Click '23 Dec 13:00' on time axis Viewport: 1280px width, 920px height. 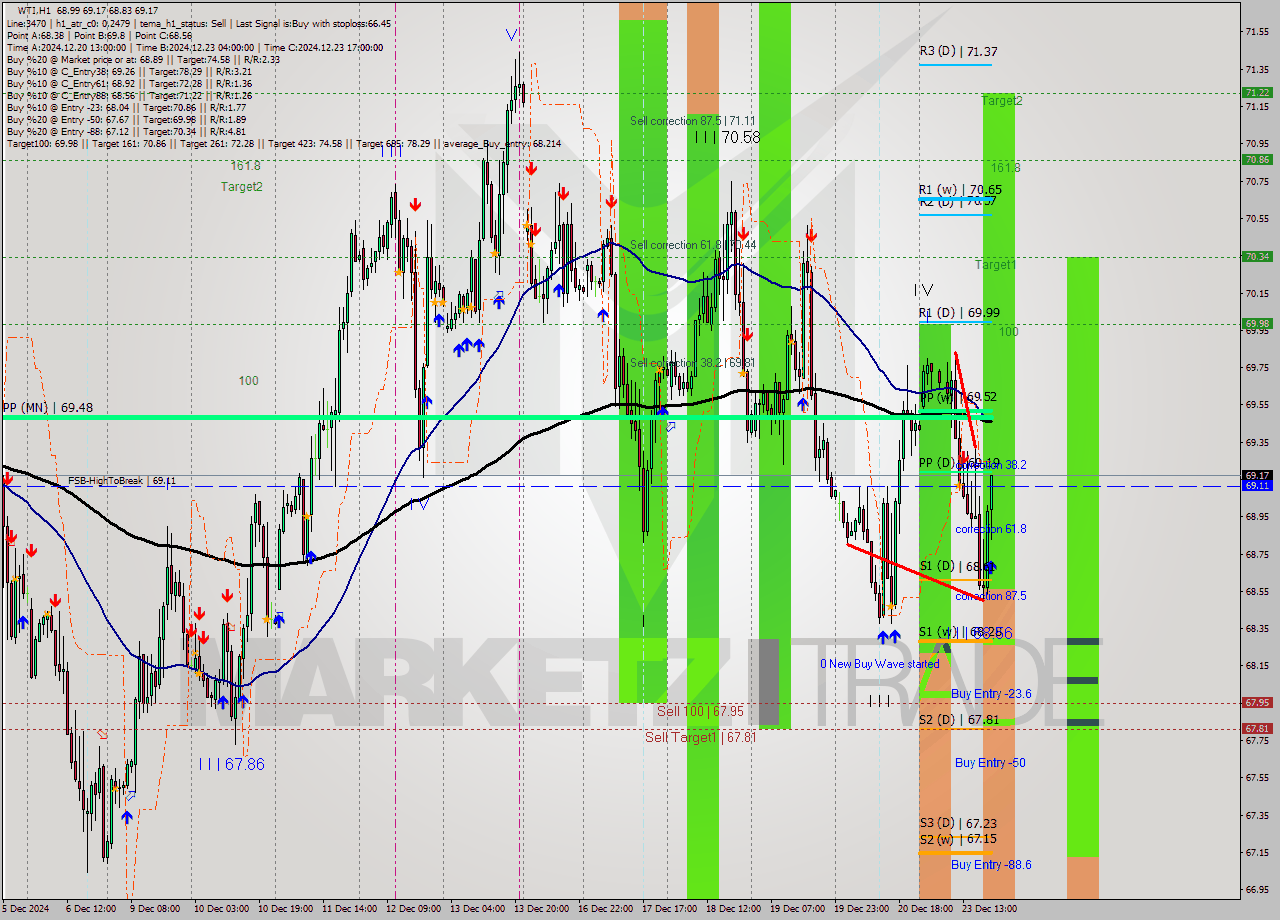point(991,909)
